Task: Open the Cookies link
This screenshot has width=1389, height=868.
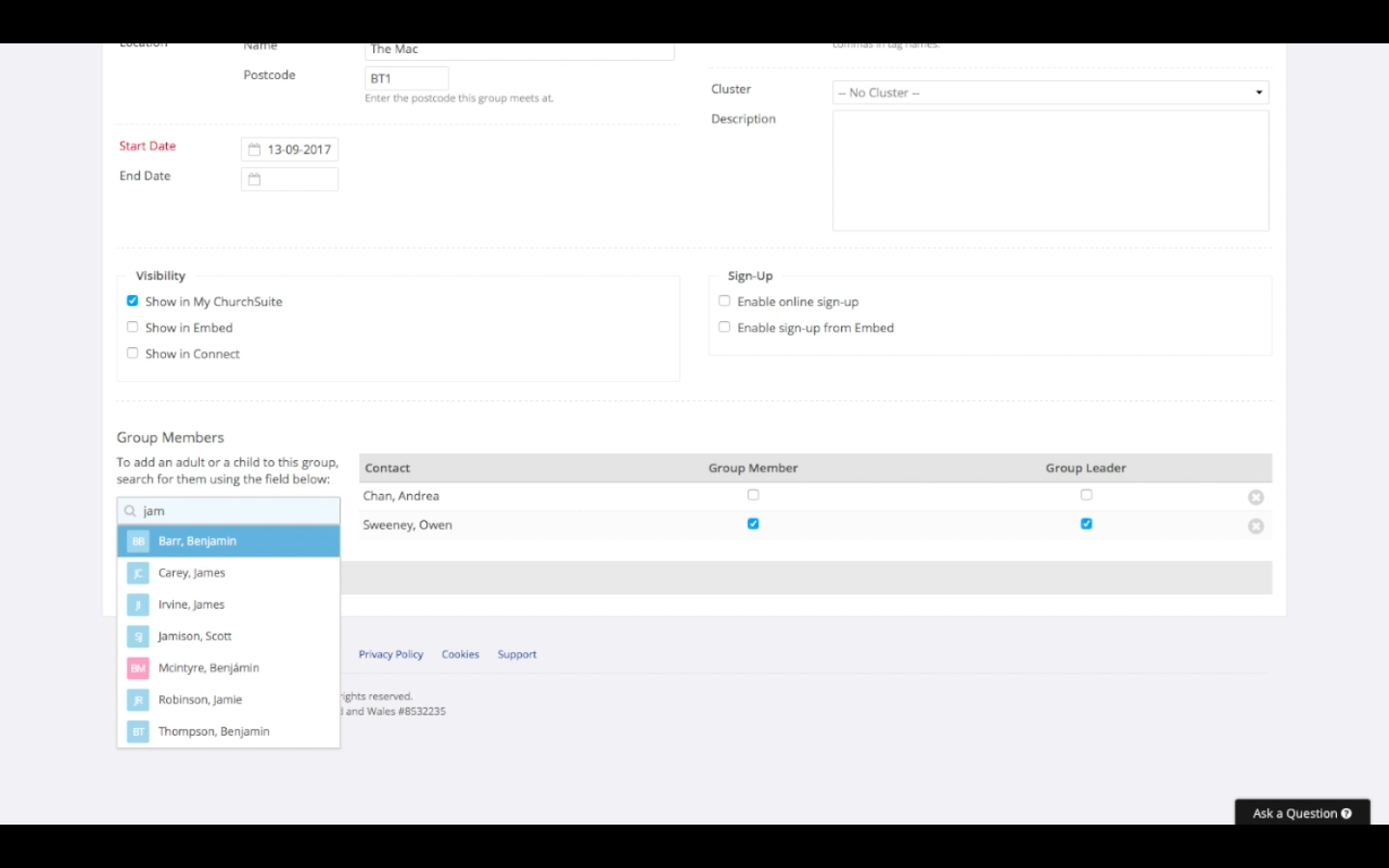Action: 460,655
